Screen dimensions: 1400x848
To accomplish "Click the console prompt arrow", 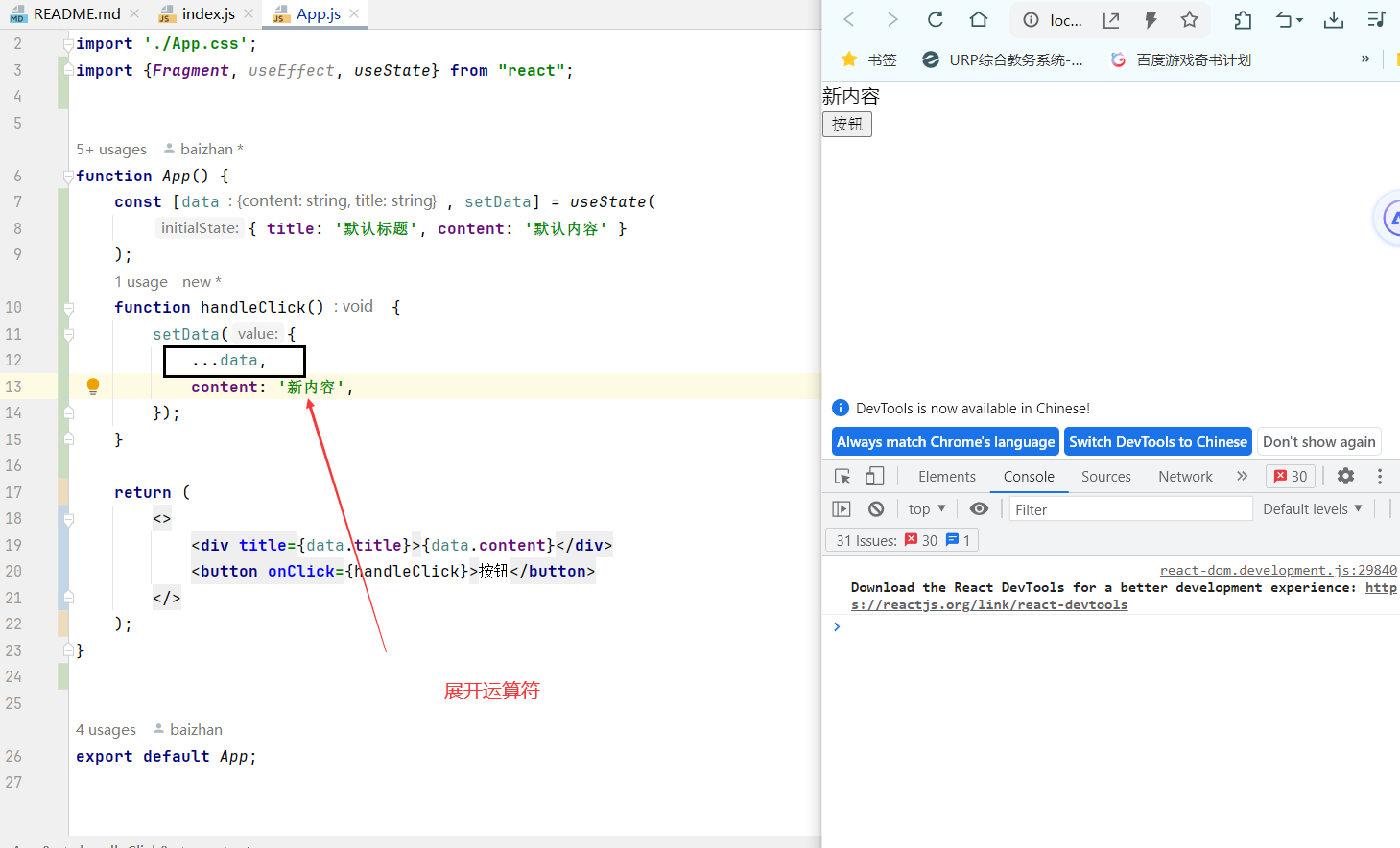I will click(x=837, y=626).
